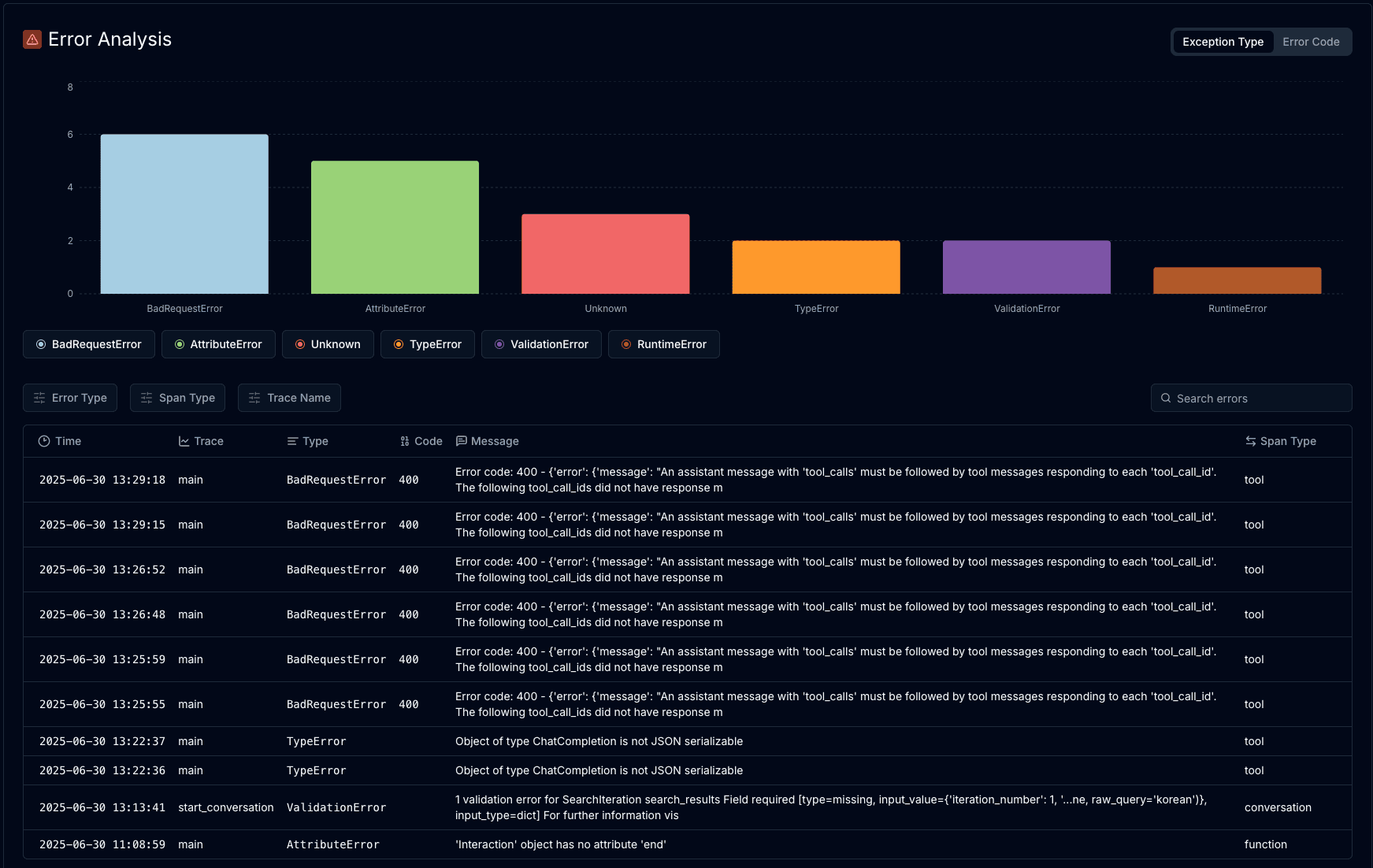Toggle the AttributeError legend item
This screenshot has height=868, width=1373.
(218, 344)
